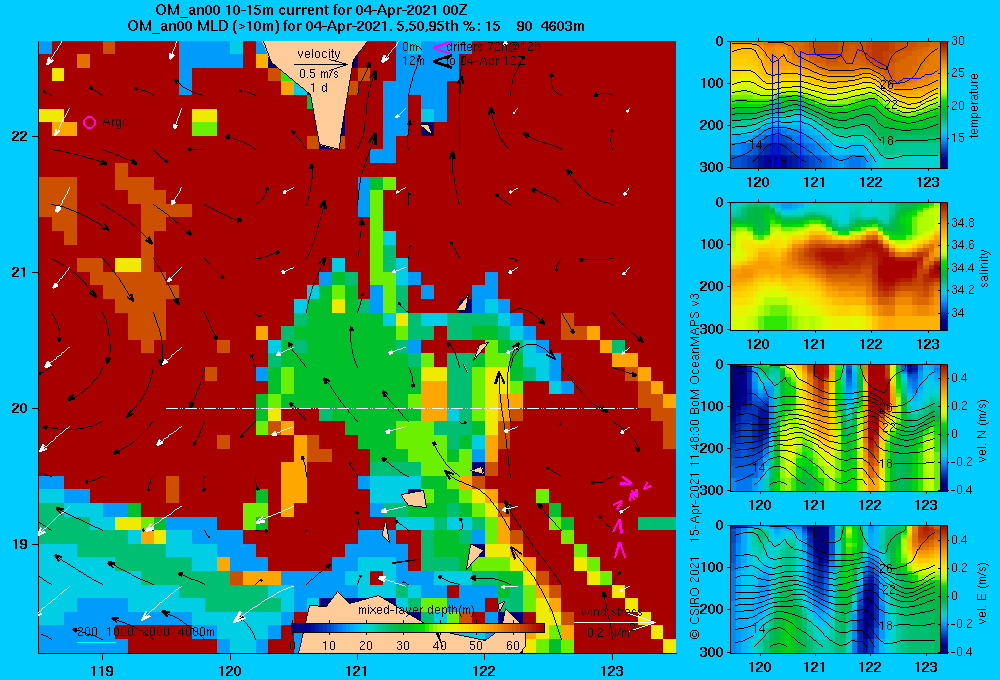Click the 'vel. E (m/s)' axis label
1000x680 pixels.
984,593
